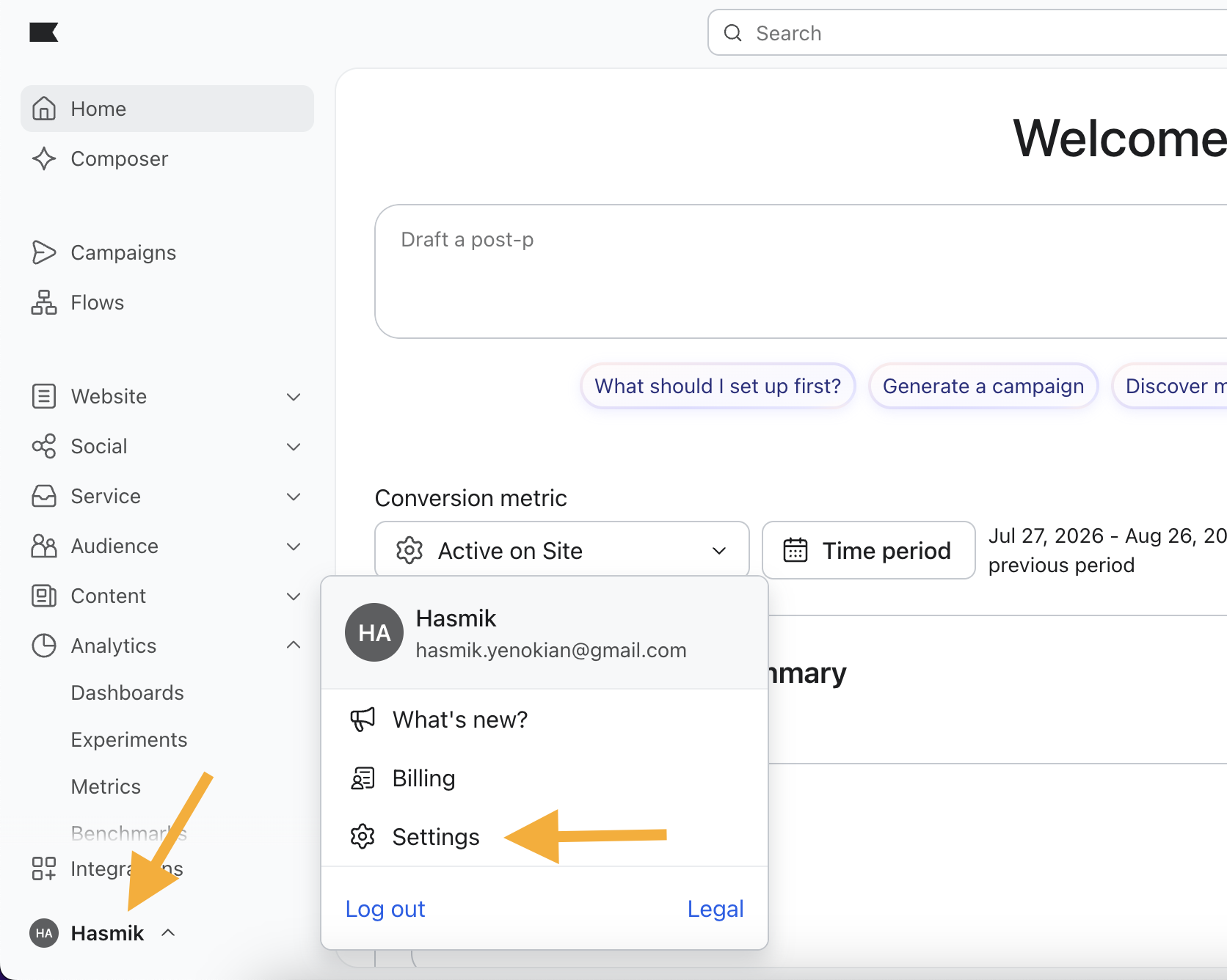This screenshot has width=1227, height=980.
Task: Open the Active on Site dropdown
Action: pos(562,550)
